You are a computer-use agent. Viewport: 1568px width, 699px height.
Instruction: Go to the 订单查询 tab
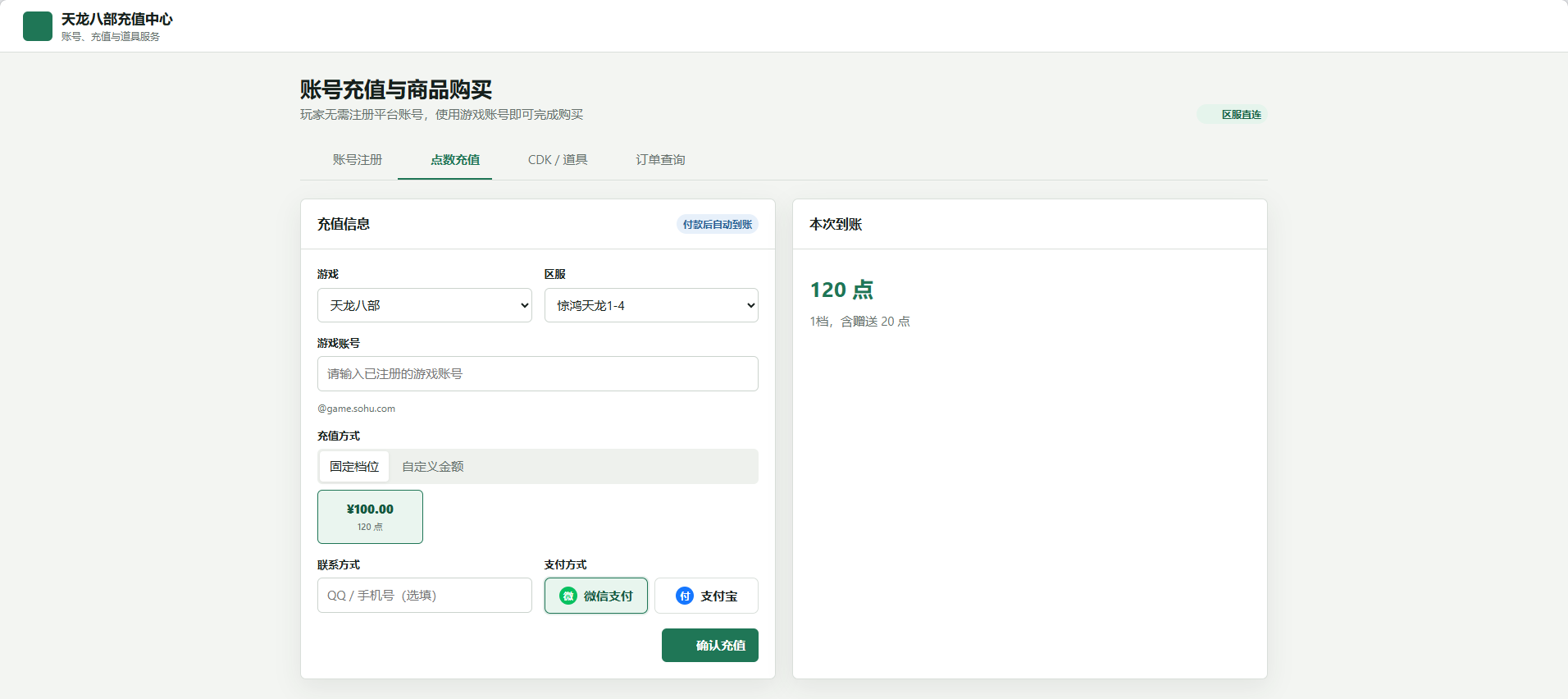[660, 159]
